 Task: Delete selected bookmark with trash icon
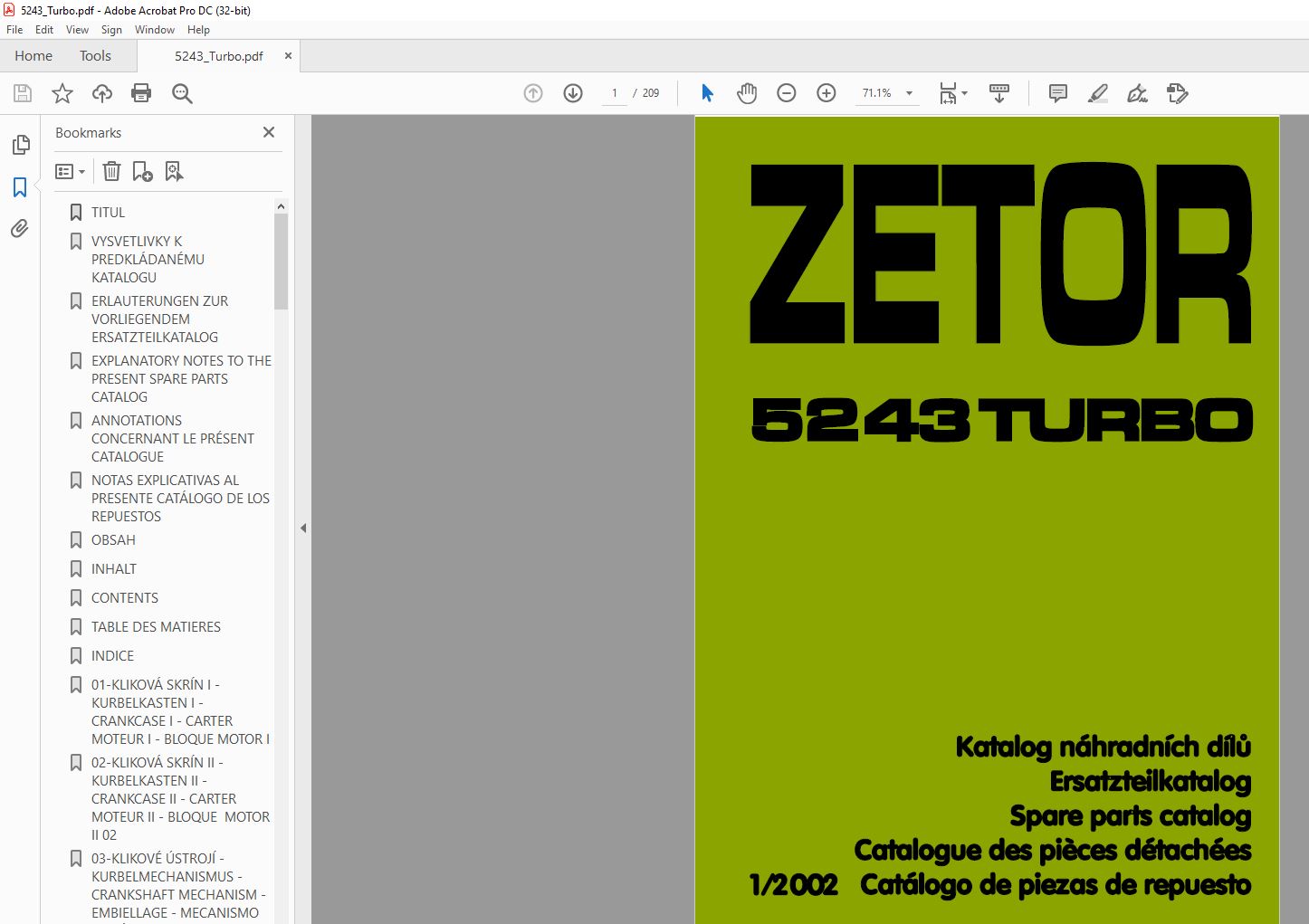111,171
